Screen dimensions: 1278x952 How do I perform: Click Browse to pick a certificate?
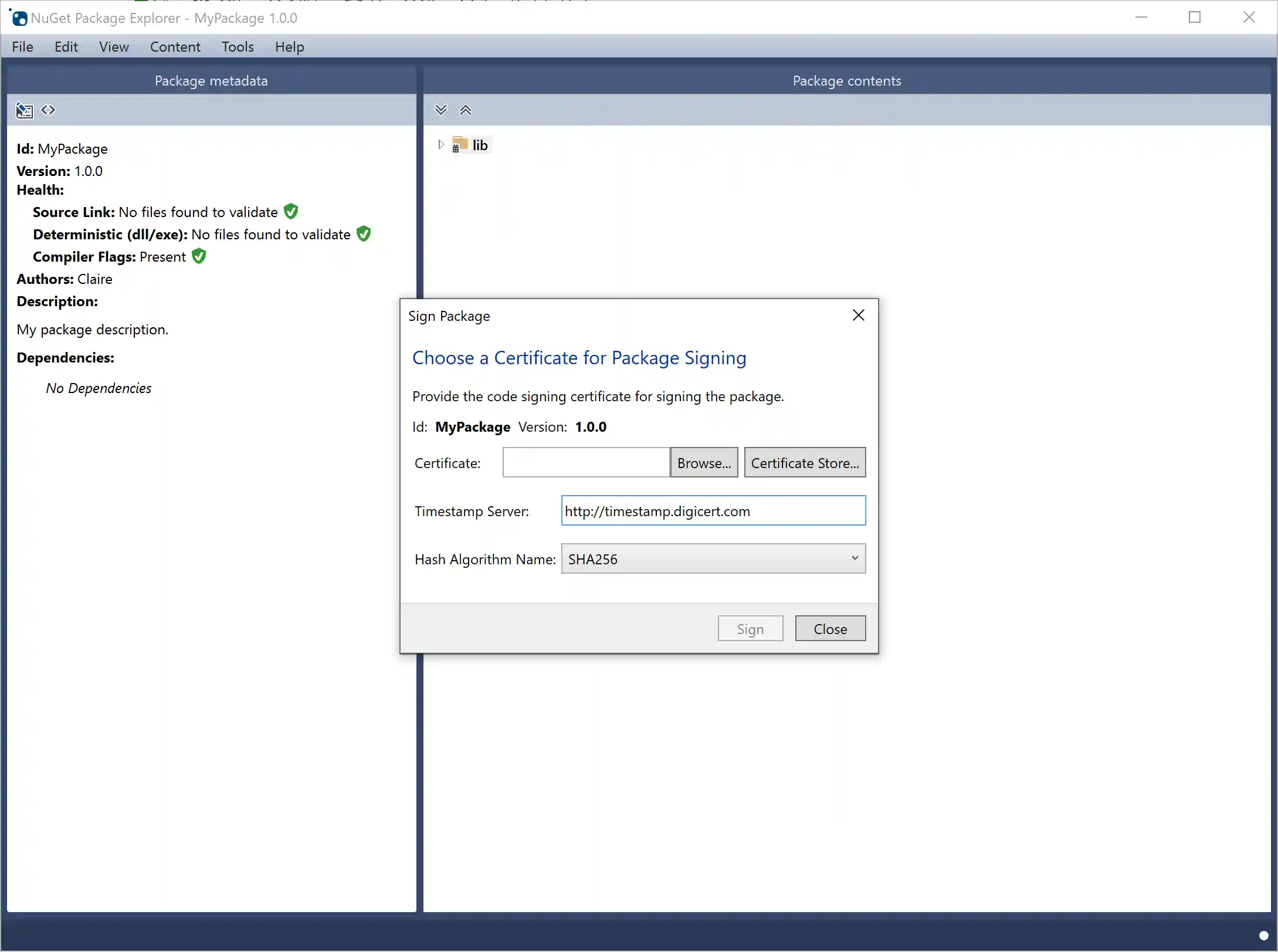coord(703,462)
